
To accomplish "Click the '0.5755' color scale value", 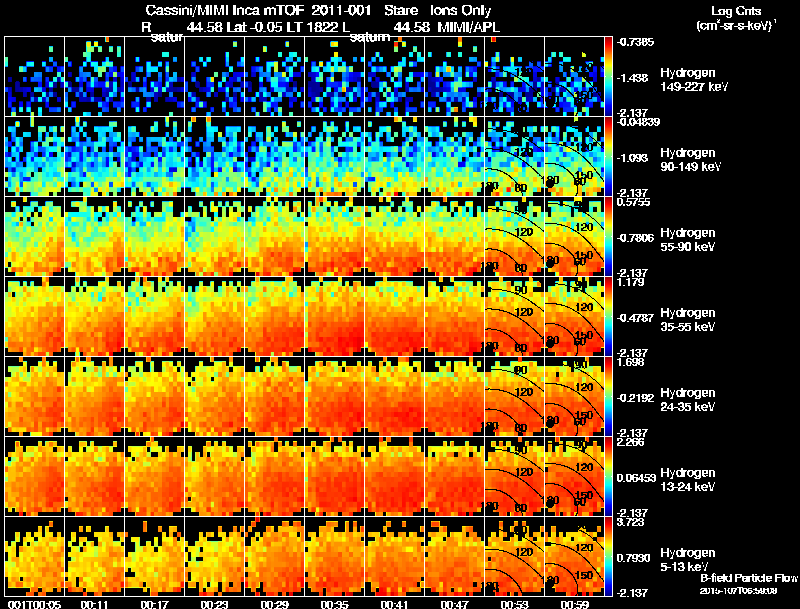I will pyautogui.click(x=633, y=202).
